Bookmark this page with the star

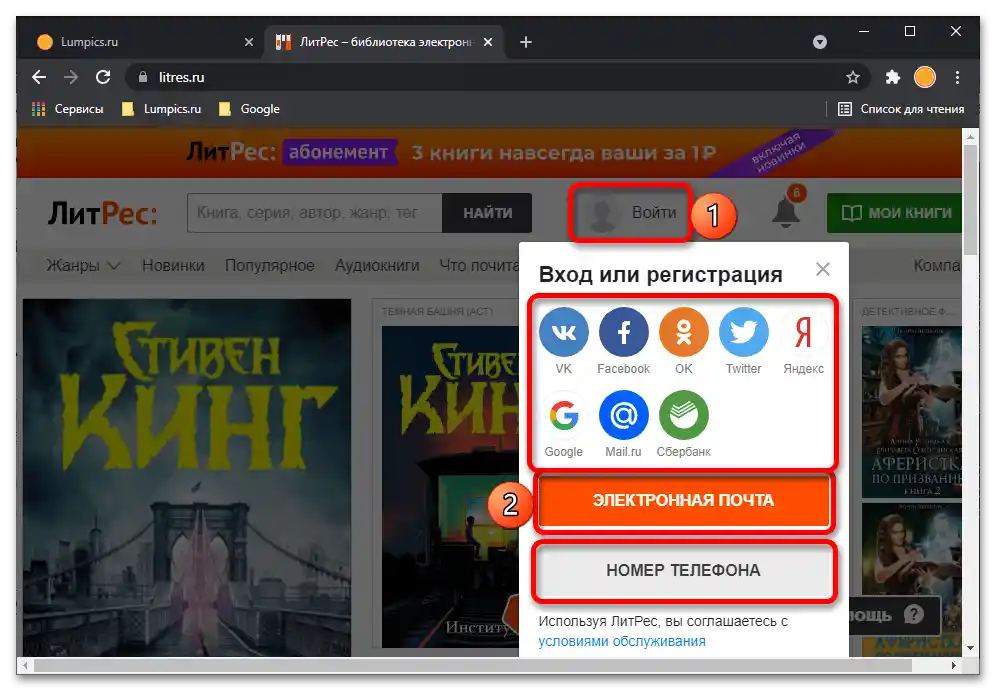[852, 77]
